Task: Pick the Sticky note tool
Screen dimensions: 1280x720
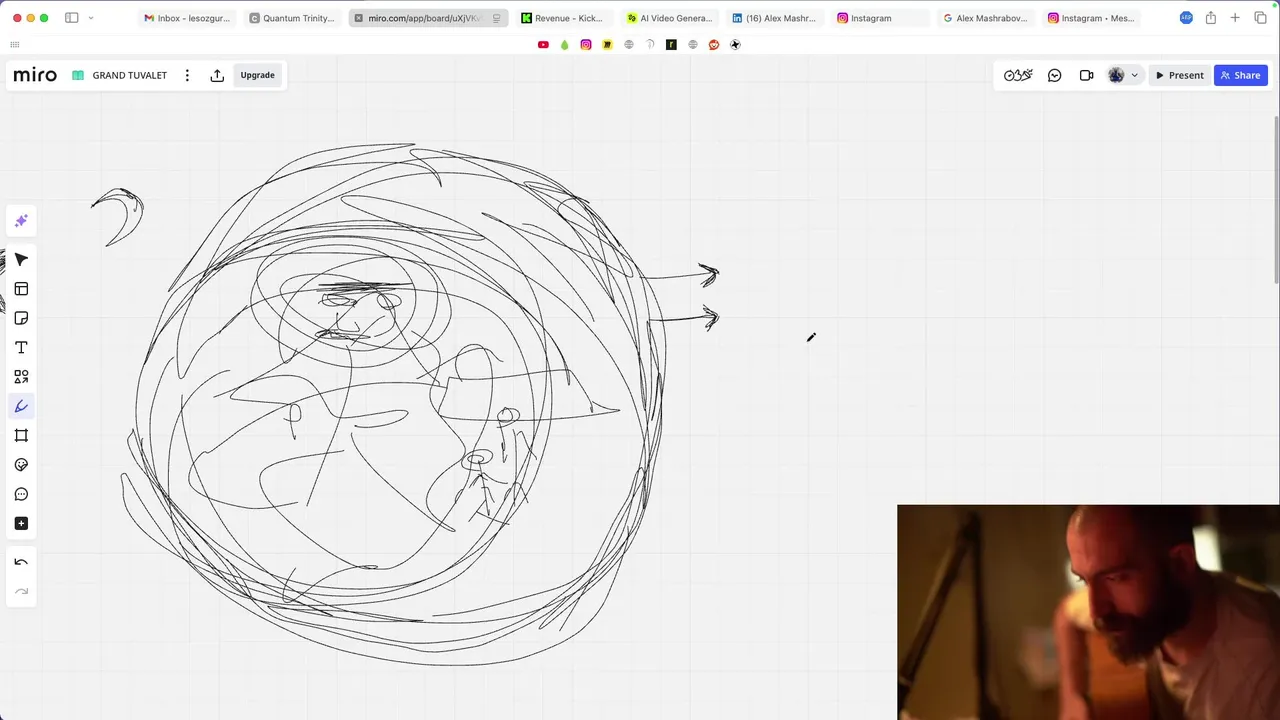Action: click(x=21, y=318)
